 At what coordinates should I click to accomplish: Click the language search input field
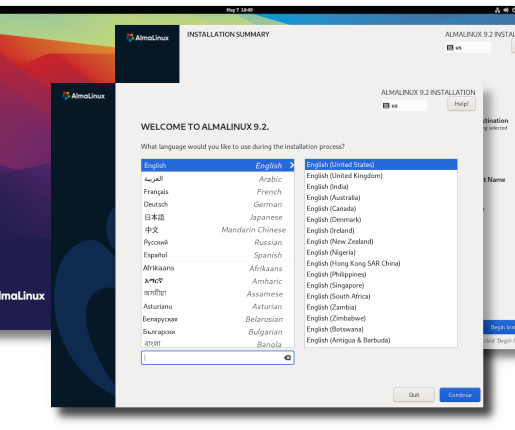217,358
